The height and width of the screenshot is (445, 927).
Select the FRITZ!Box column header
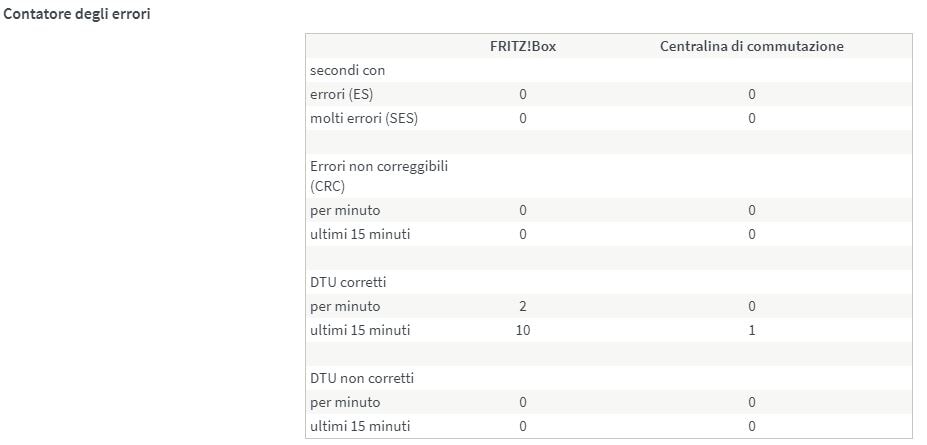coord(522,46)
